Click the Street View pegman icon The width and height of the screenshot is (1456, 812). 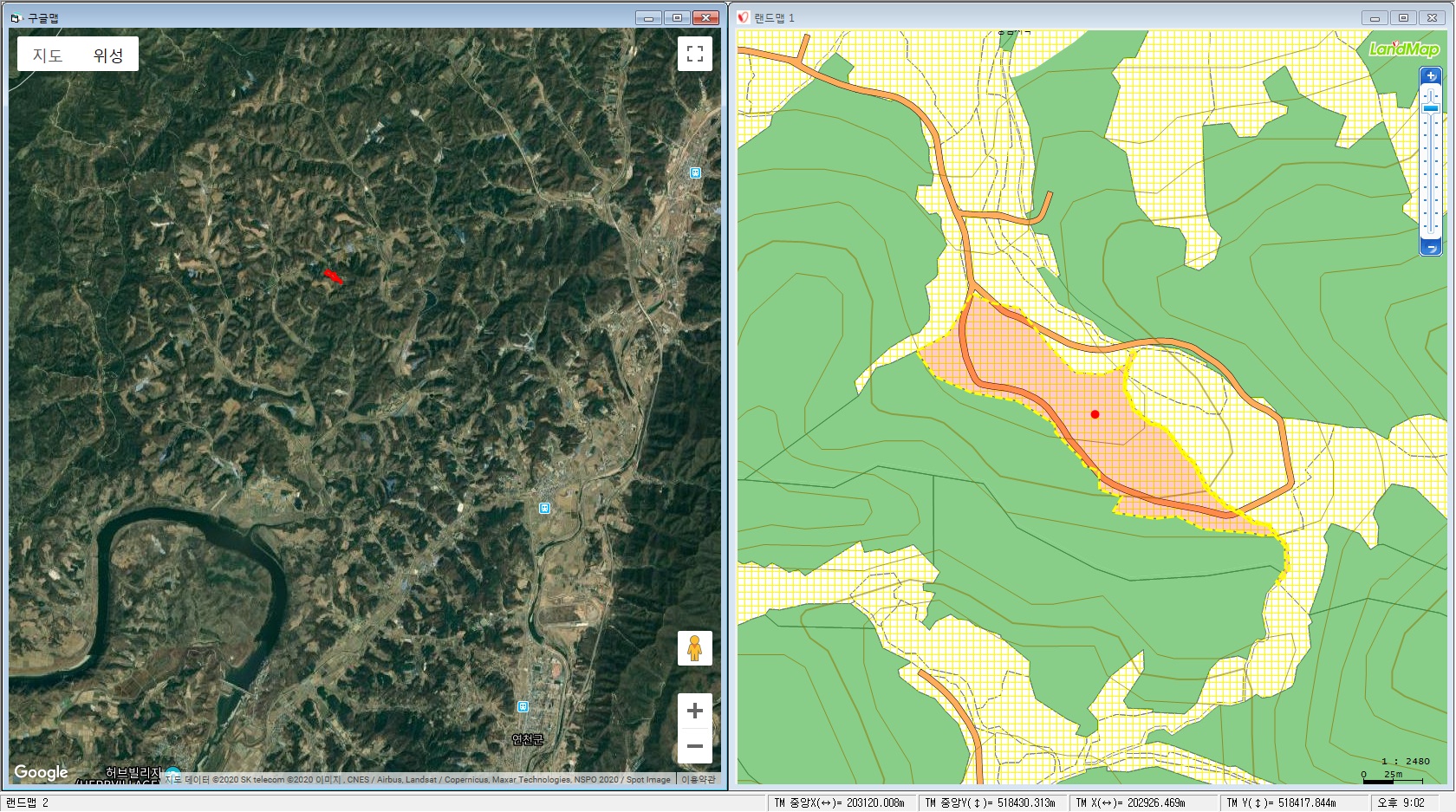[x=694, y=648]
